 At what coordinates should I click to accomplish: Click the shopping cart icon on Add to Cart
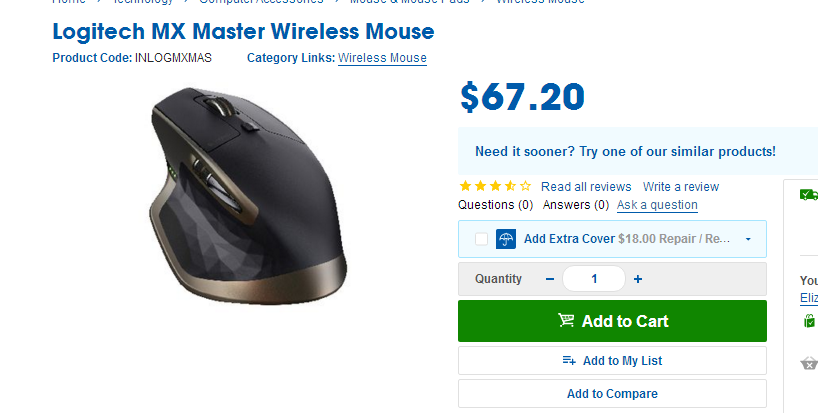point(566,320)
